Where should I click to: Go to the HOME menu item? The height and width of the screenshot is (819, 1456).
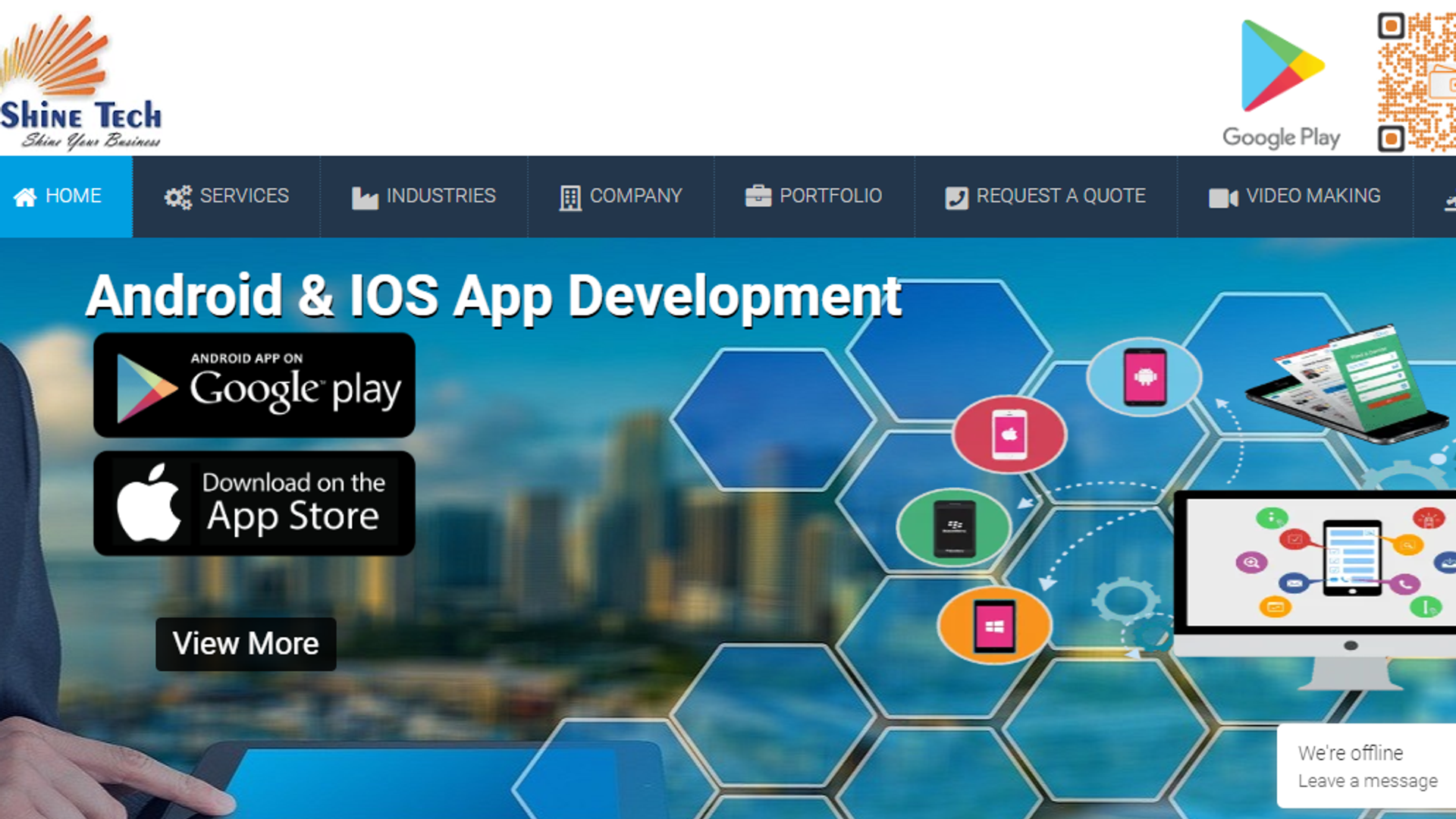(66, 196)
